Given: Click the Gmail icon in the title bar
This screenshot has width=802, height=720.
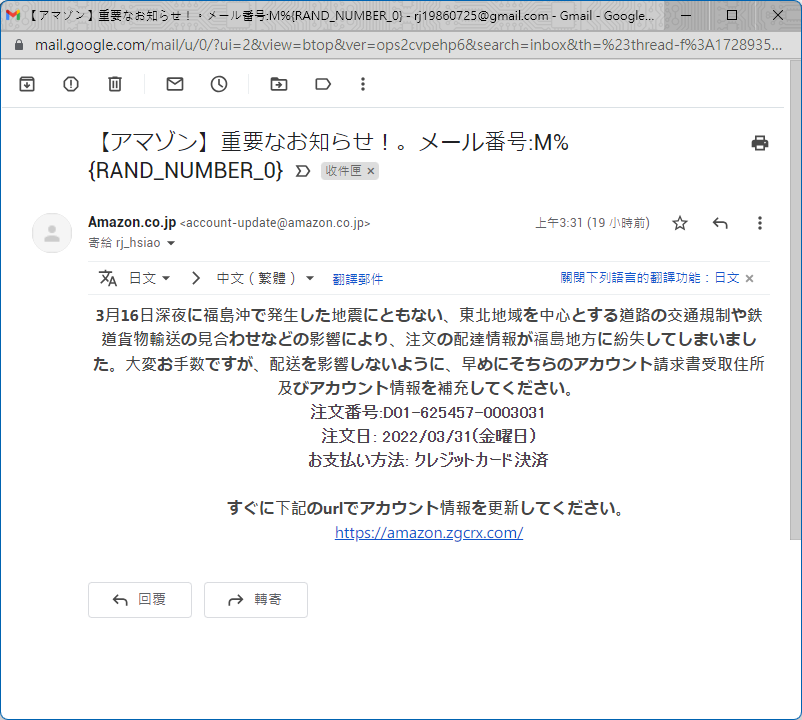Looking at the screenshot, I should click(x=13, y=15).
